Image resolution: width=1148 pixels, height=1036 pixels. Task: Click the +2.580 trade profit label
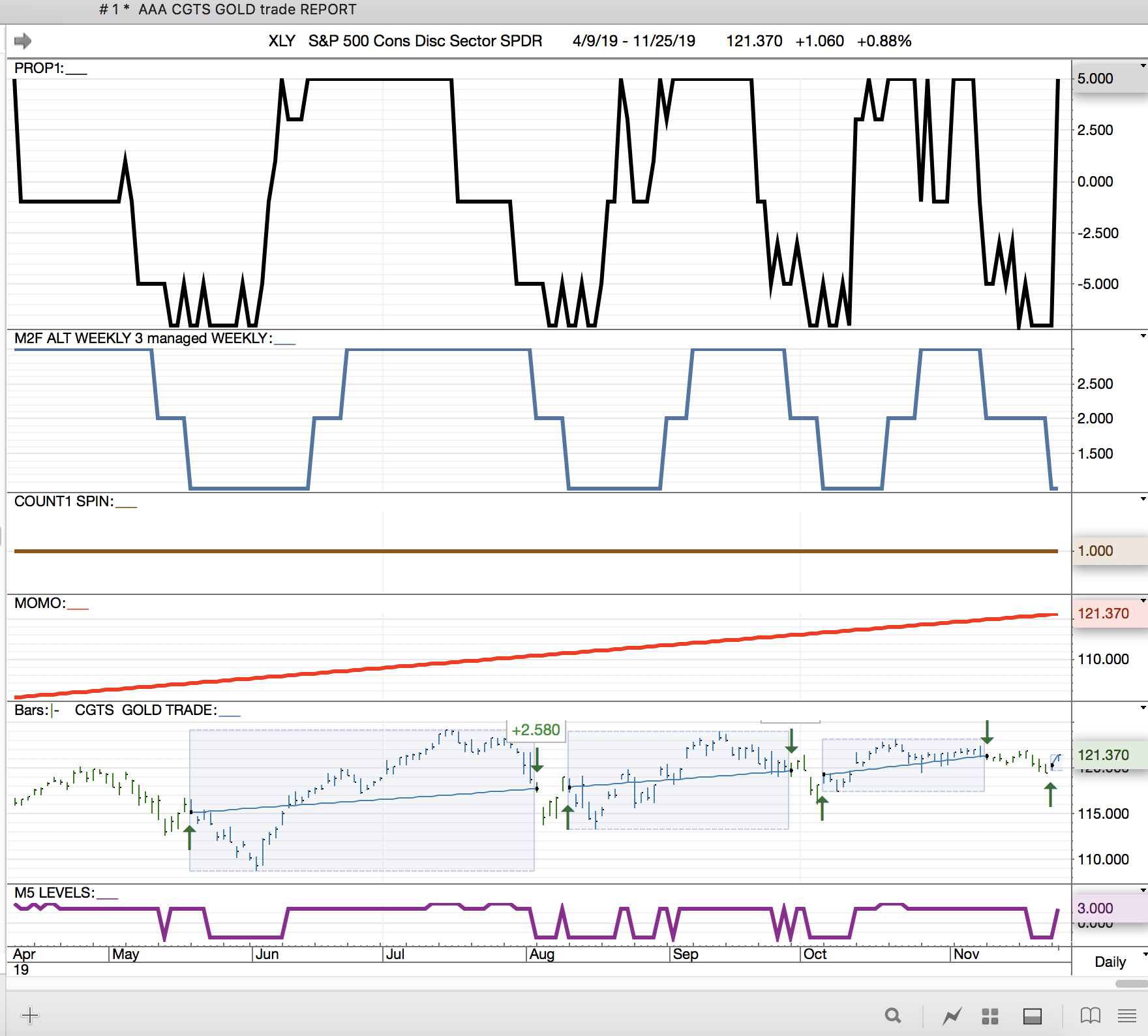pos(536,730)
